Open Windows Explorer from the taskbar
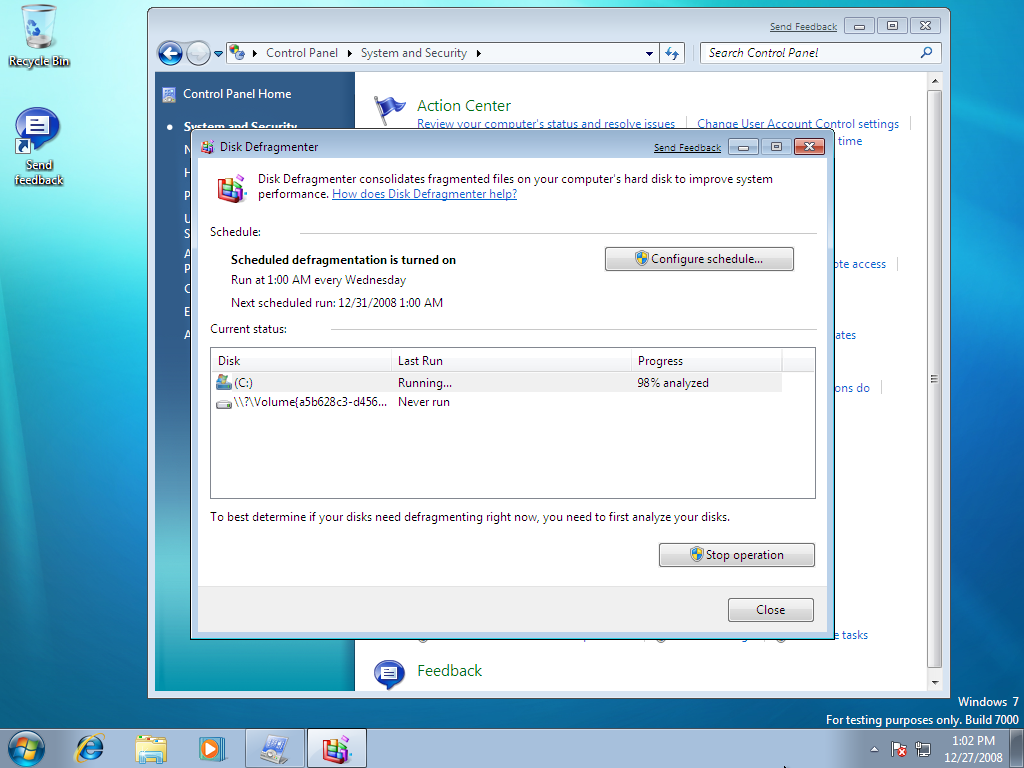1024x768 pixels. pyautogui.click(x=151, y=748)
